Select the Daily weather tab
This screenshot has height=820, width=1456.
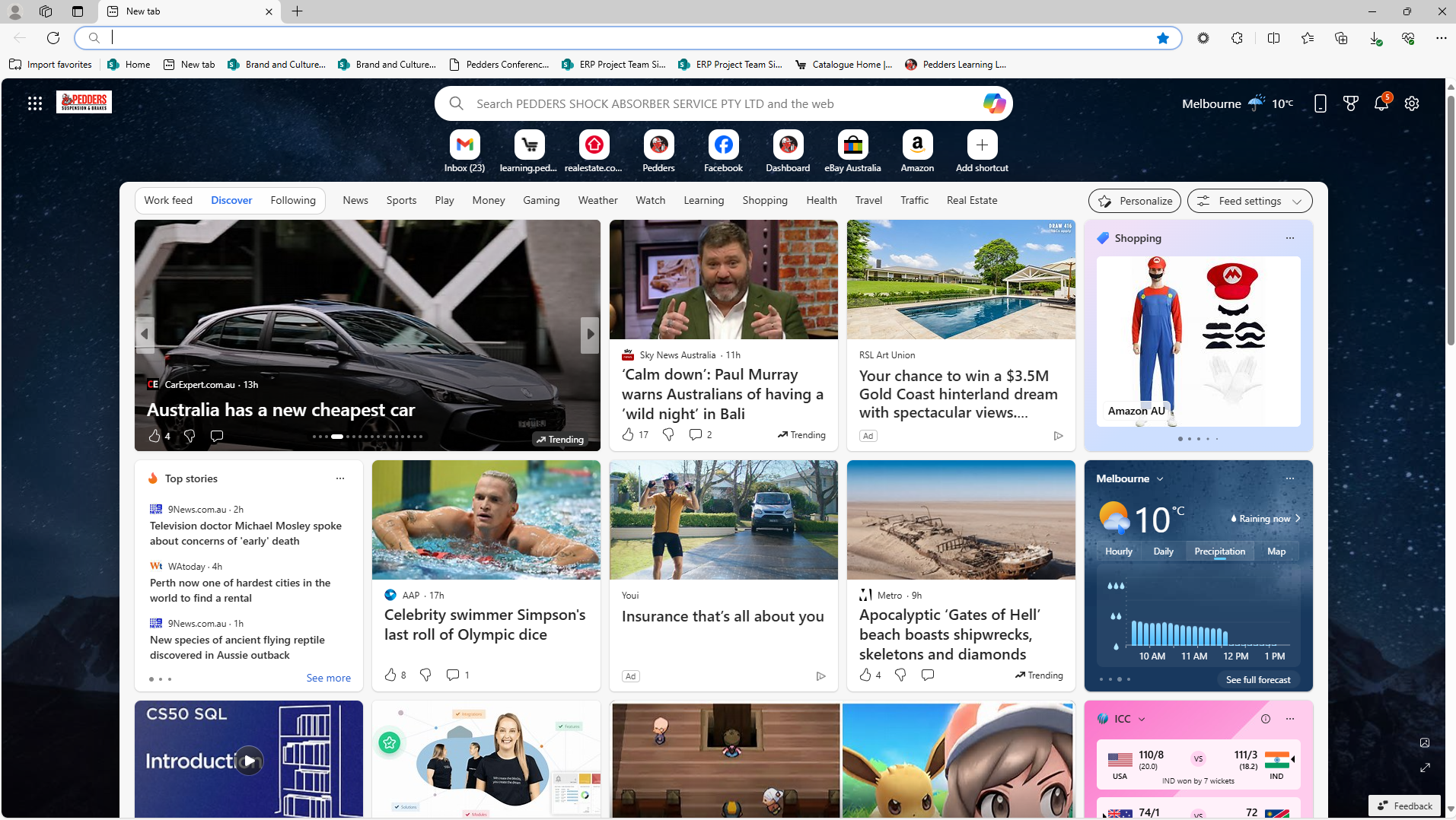(x=1162, y=551)
